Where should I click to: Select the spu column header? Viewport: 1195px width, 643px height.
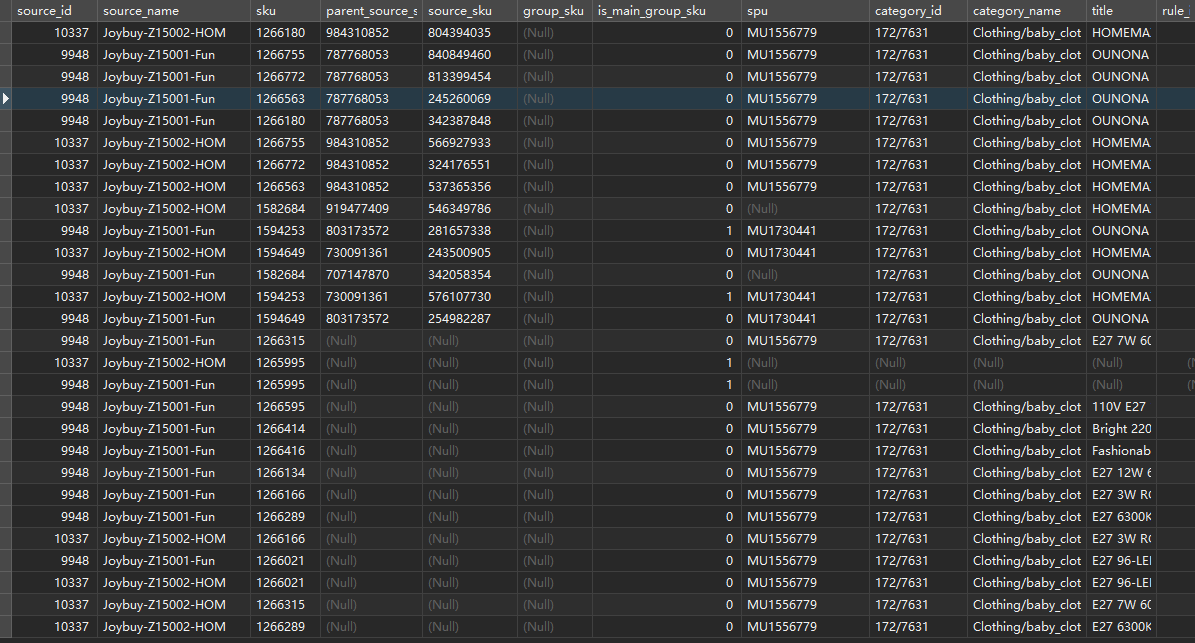tap(805, 11)
